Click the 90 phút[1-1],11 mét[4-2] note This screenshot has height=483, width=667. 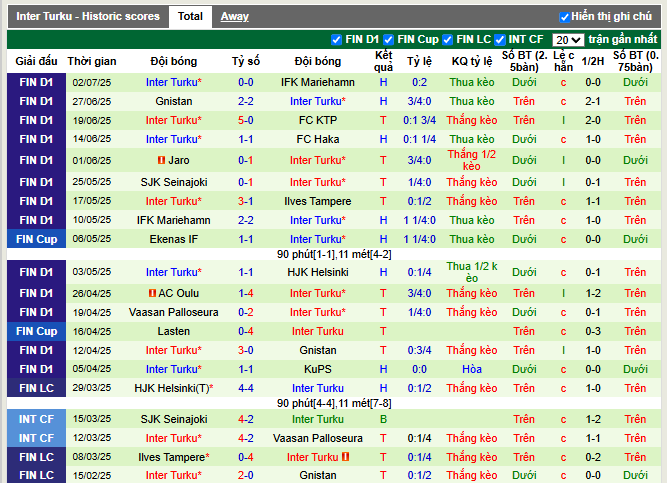point(334,254)
